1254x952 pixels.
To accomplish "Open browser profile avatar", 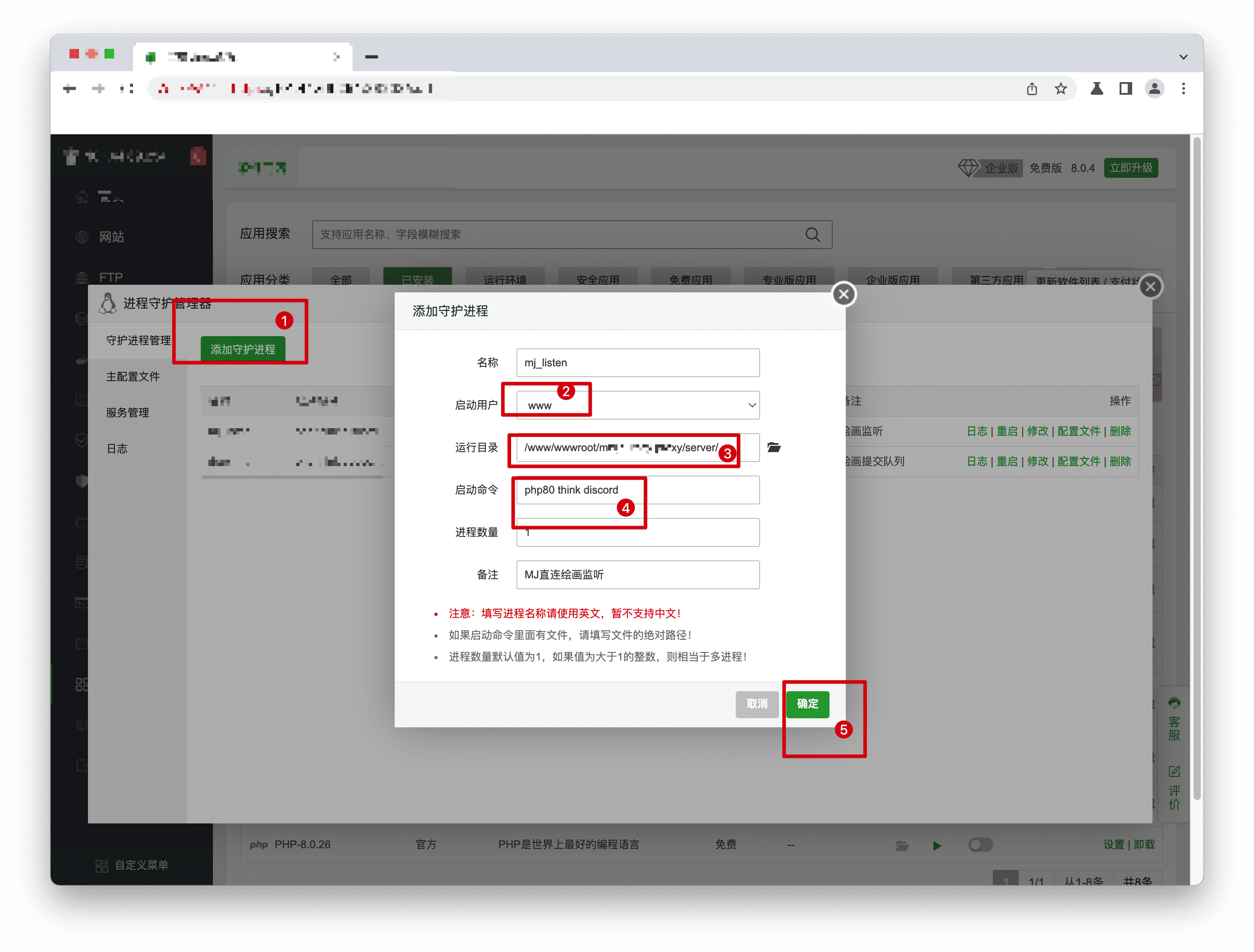I will 1154,88.
